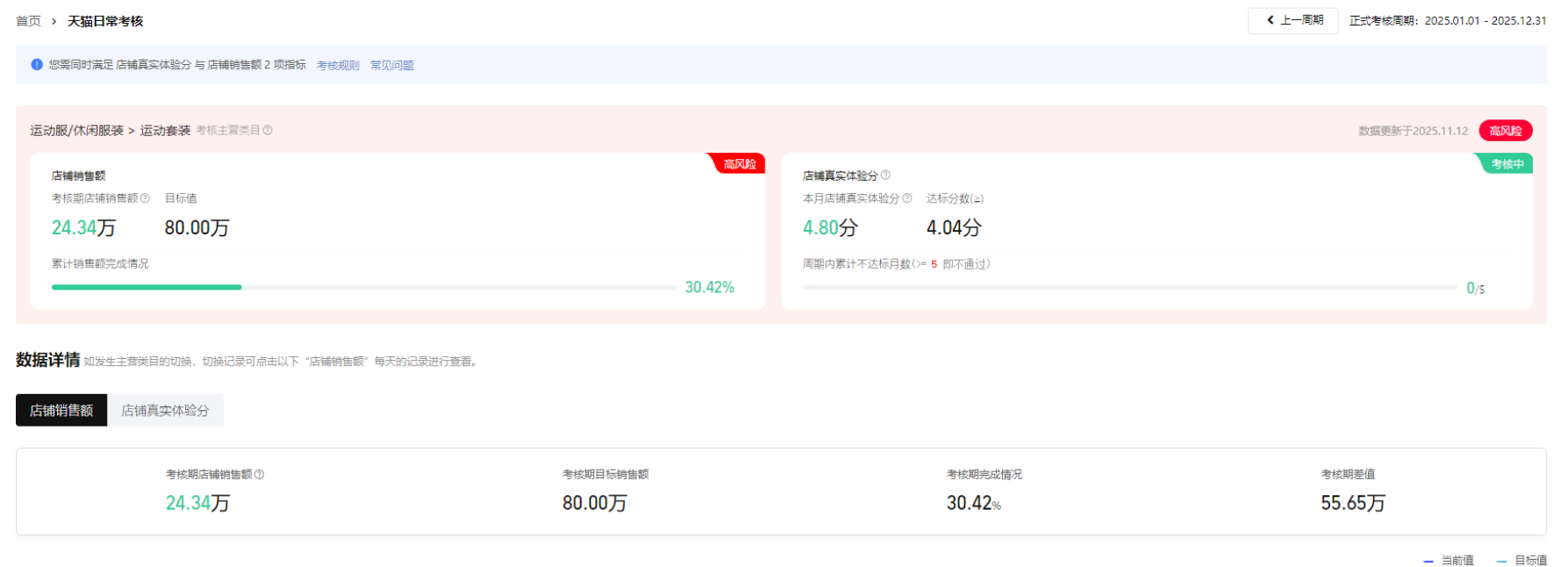
Task: Click the 当前值 chart legend item
Action: tap(1449, 560)
